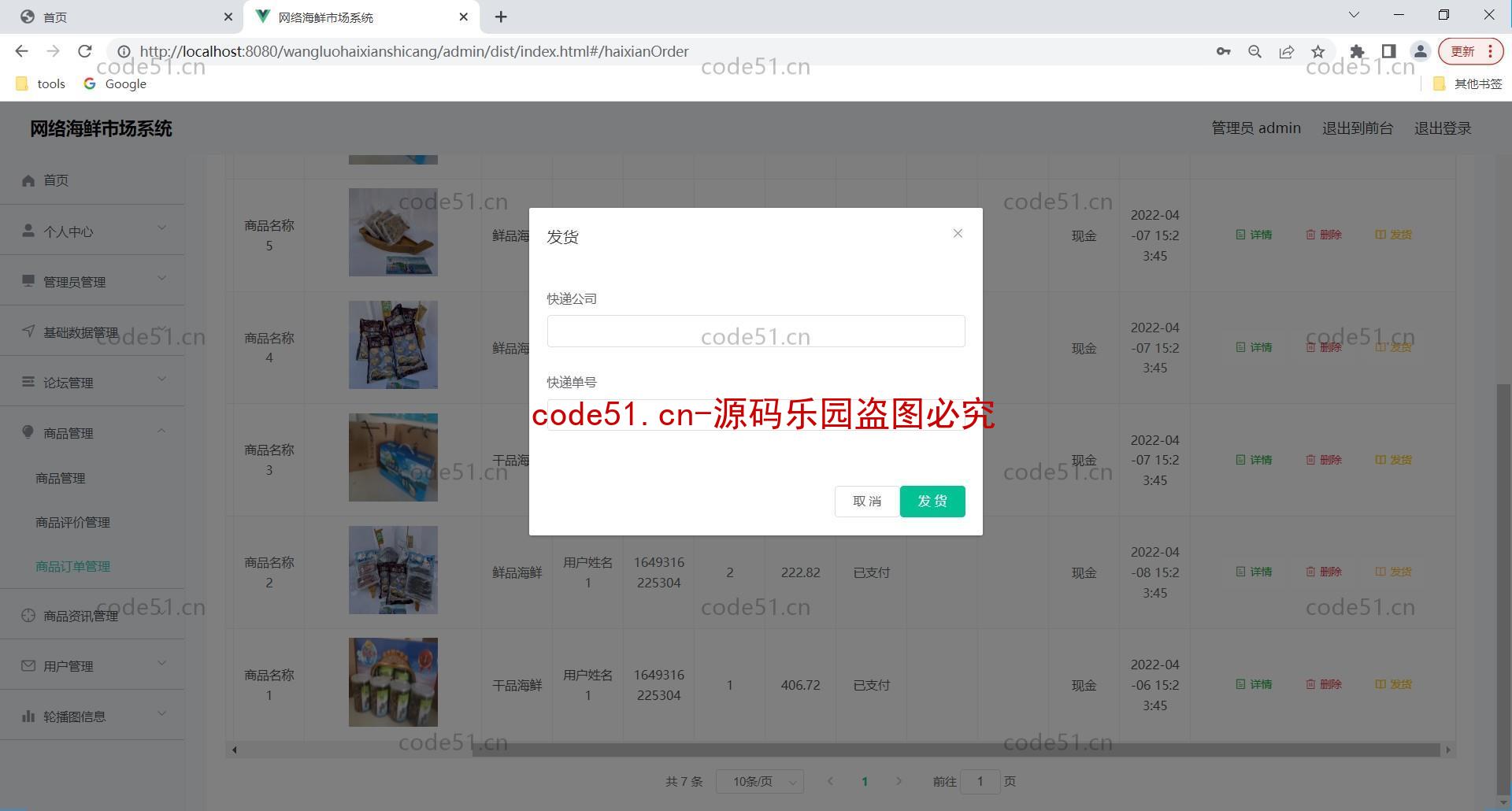Click 退出到前台 in the header
This screenshot has width=1512, height=811.
[x=1357, y=128]
